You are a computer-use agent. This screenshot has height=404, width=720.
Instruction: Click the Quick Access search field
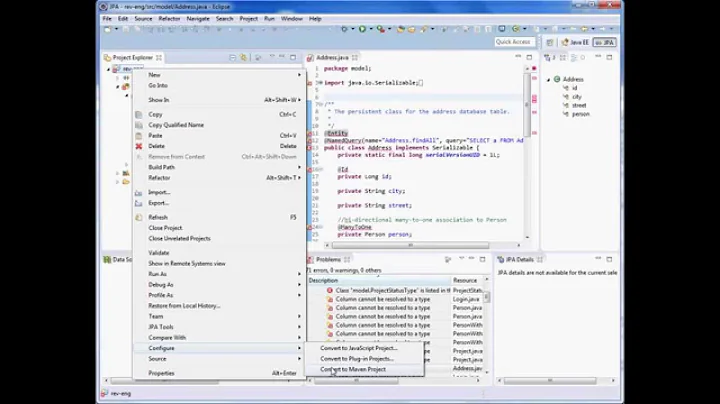515,42
